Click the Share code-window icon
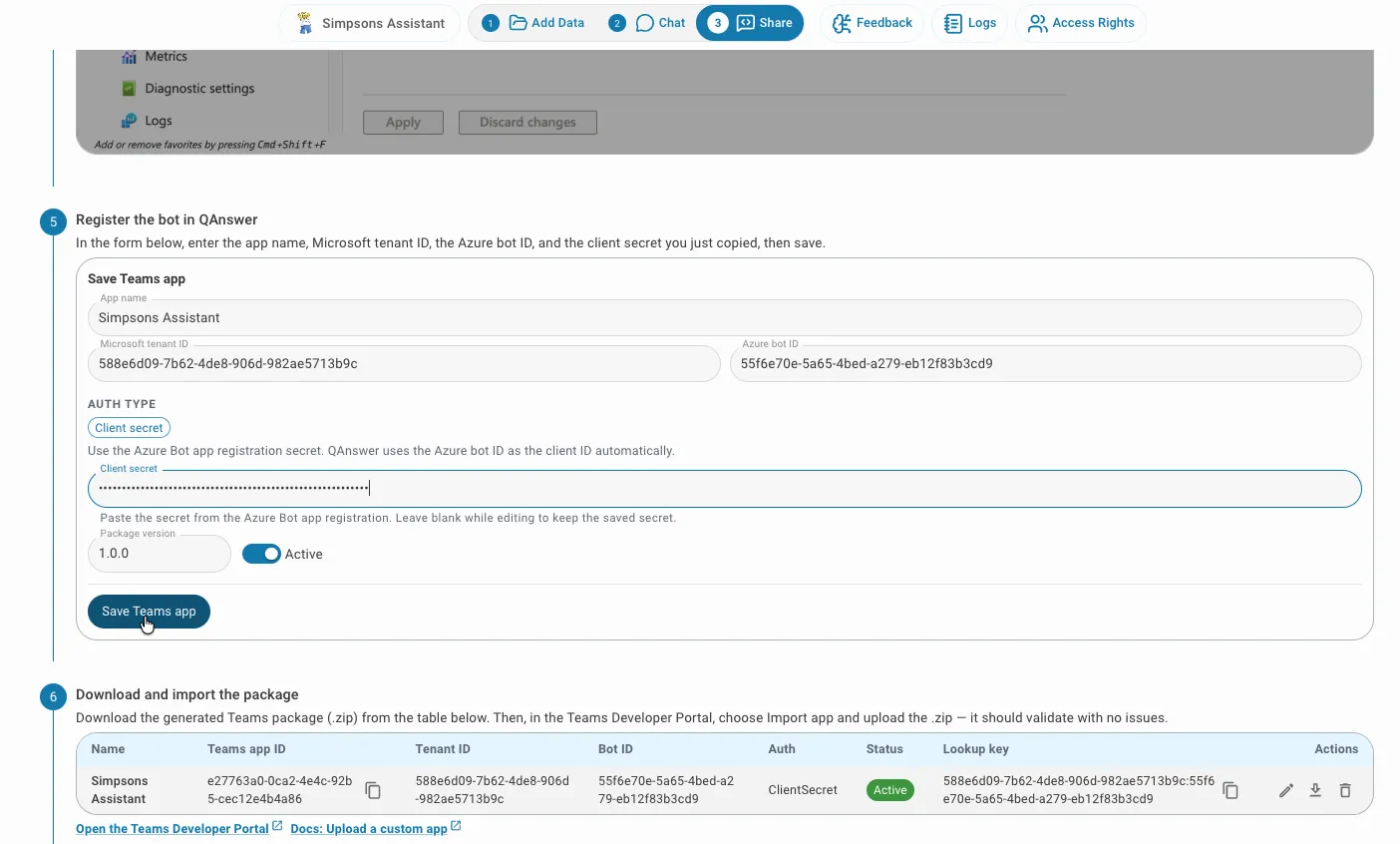 coord(745,23)
